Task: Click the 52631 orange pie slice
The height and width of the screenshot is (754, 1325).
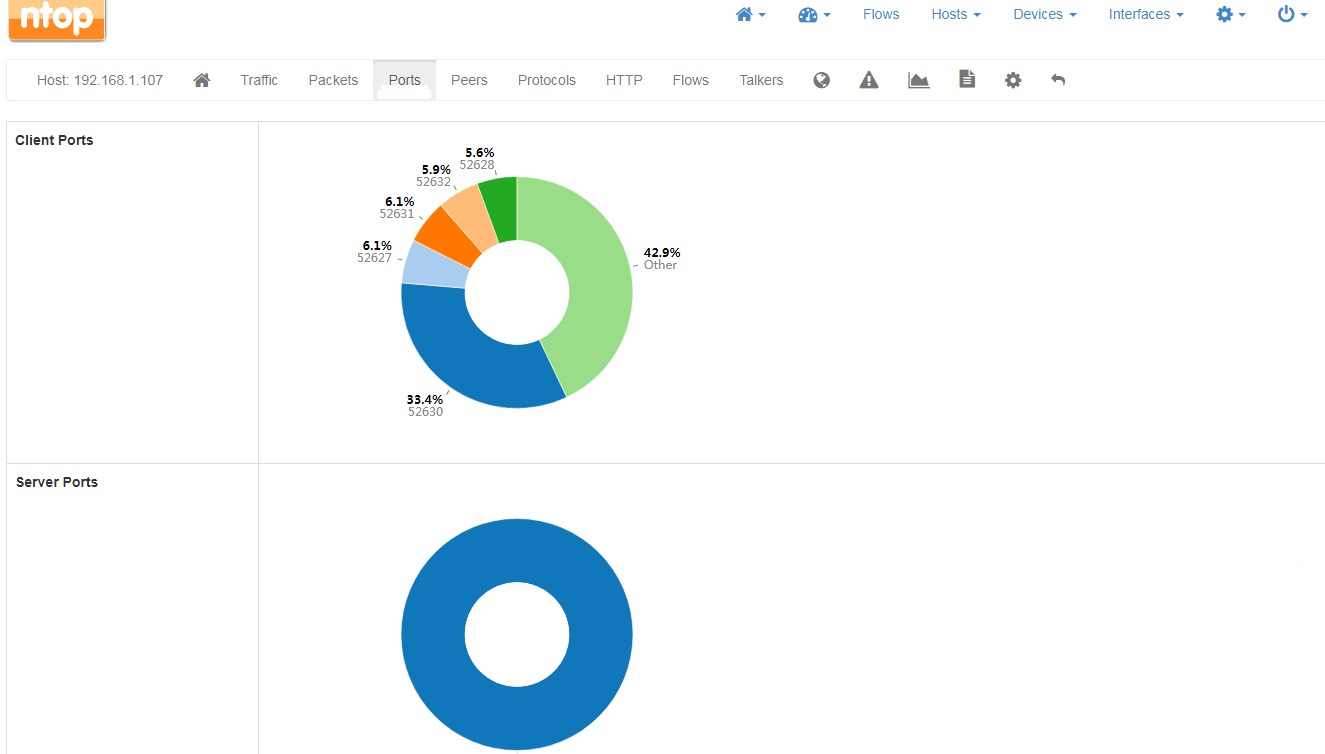Action: (x=448, y=236)
